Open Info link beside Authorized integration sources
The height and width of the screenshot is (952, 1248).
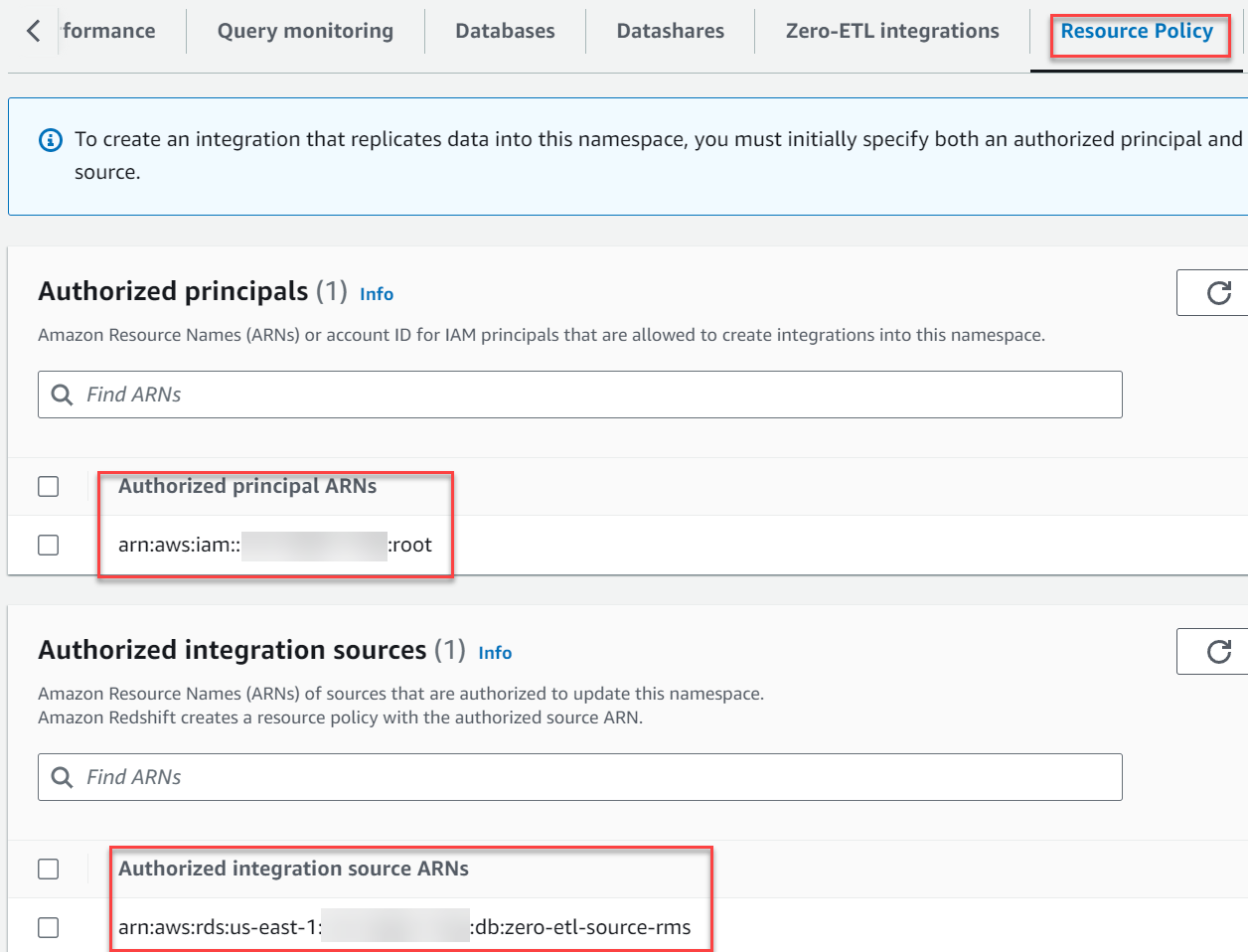pos(495,652)
